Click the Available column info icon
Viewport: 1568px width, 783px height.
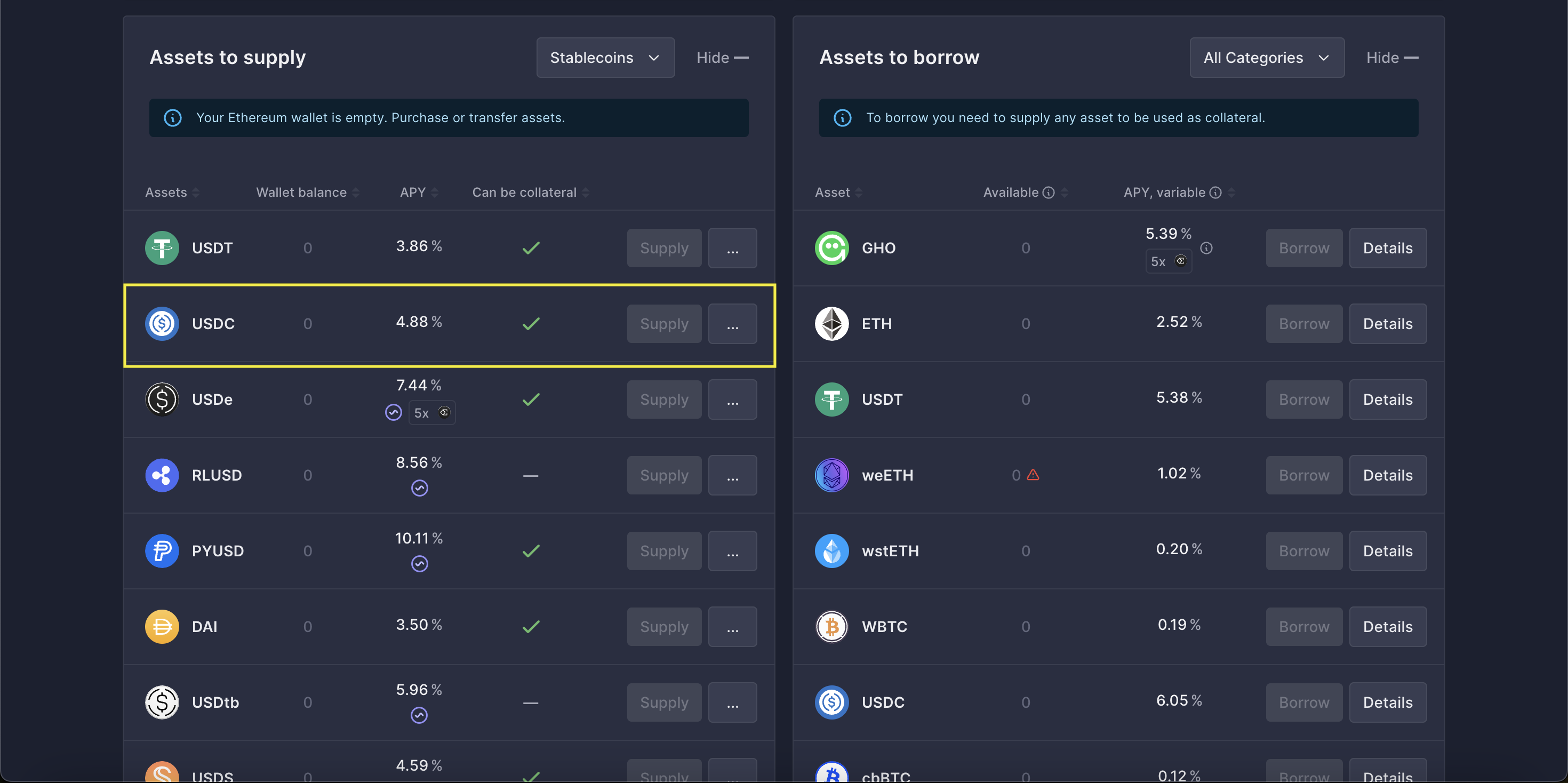pyautogui.click(x=1048, y=193)
